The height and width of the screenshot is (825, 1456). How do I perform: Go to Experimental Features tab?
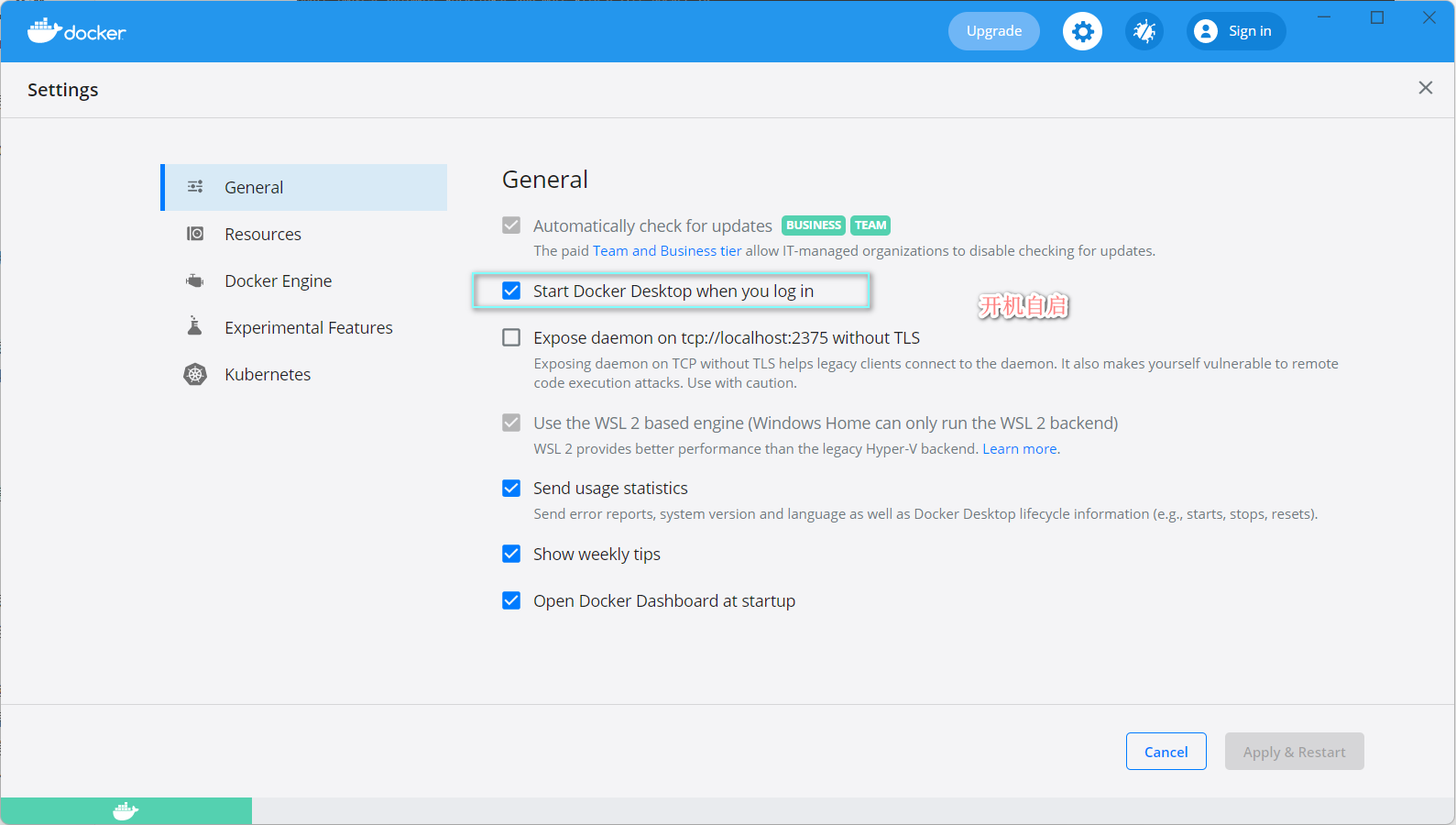304,327
